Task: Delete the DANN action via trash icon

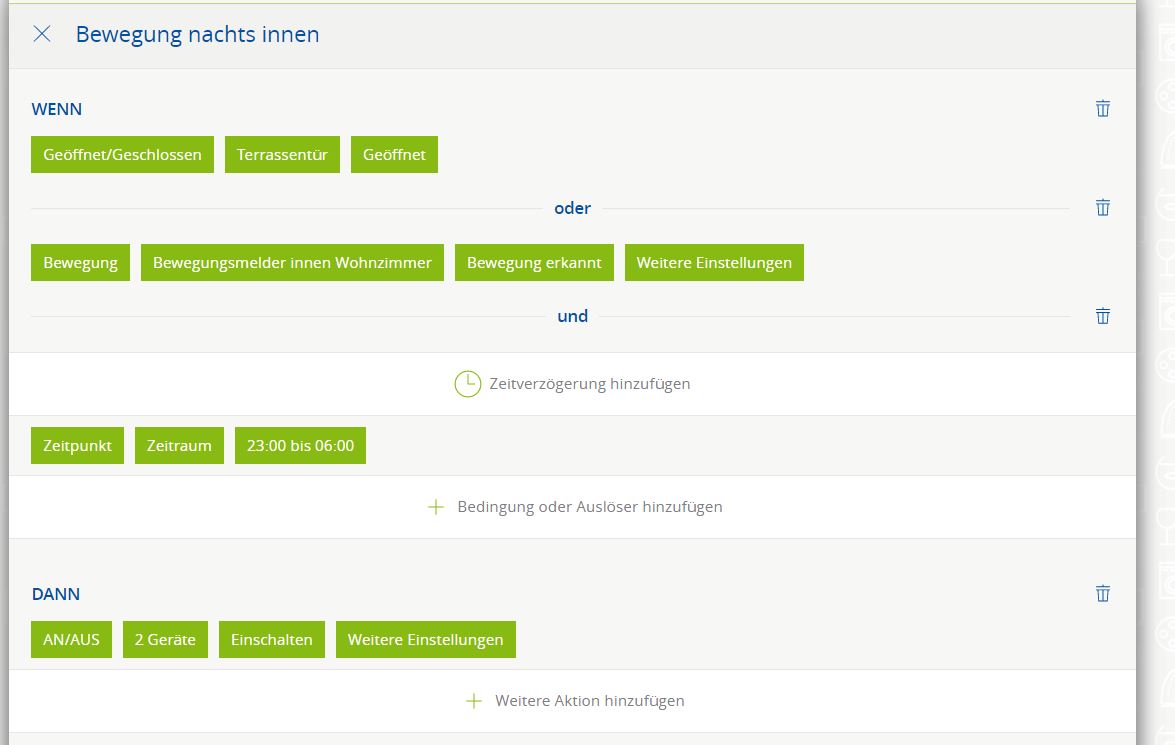Action: coord(1102,593)
